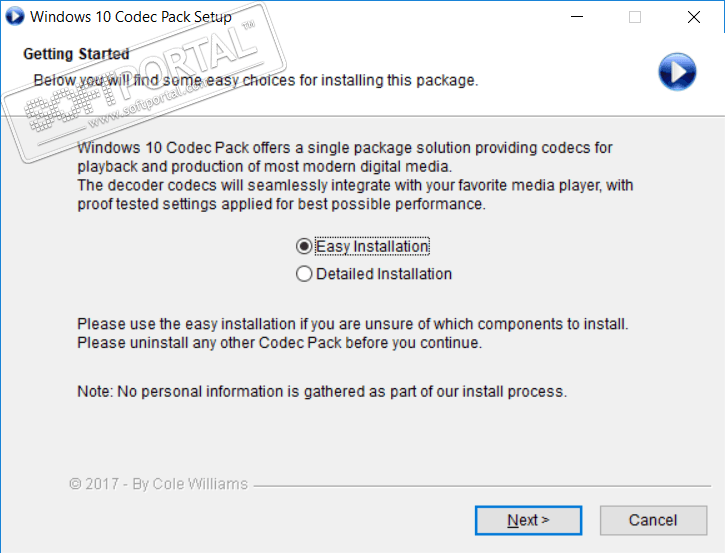725x553 pixels.
Task: Click the 'Easy Installation' label text
Action: pyautogui.click(x=372, y=246)
